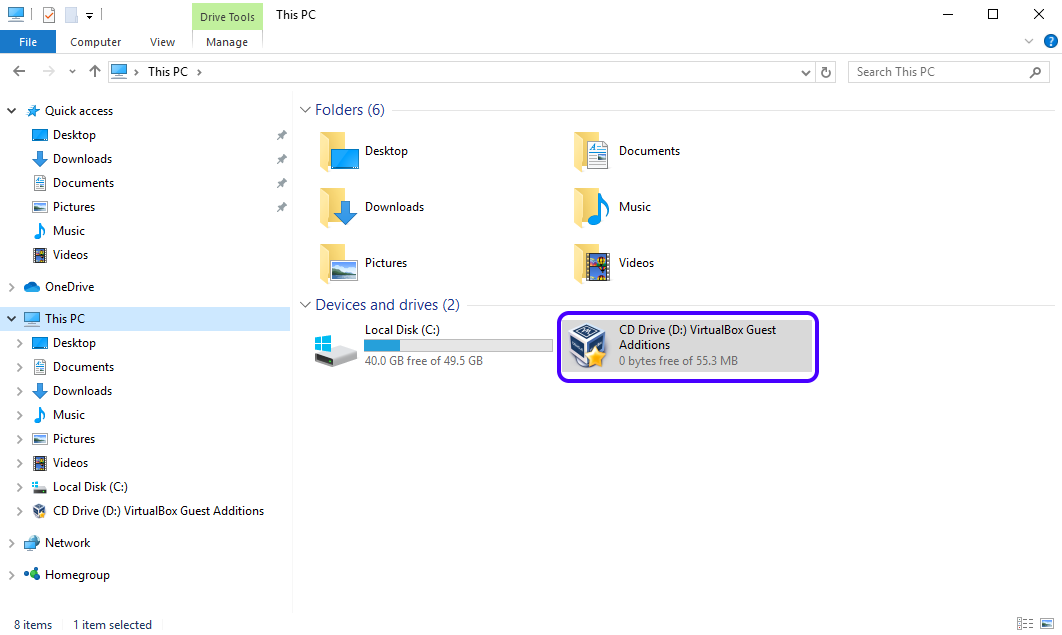Open the File menu tab
This screenshot has height=635, width=1062.
(28, 42)
